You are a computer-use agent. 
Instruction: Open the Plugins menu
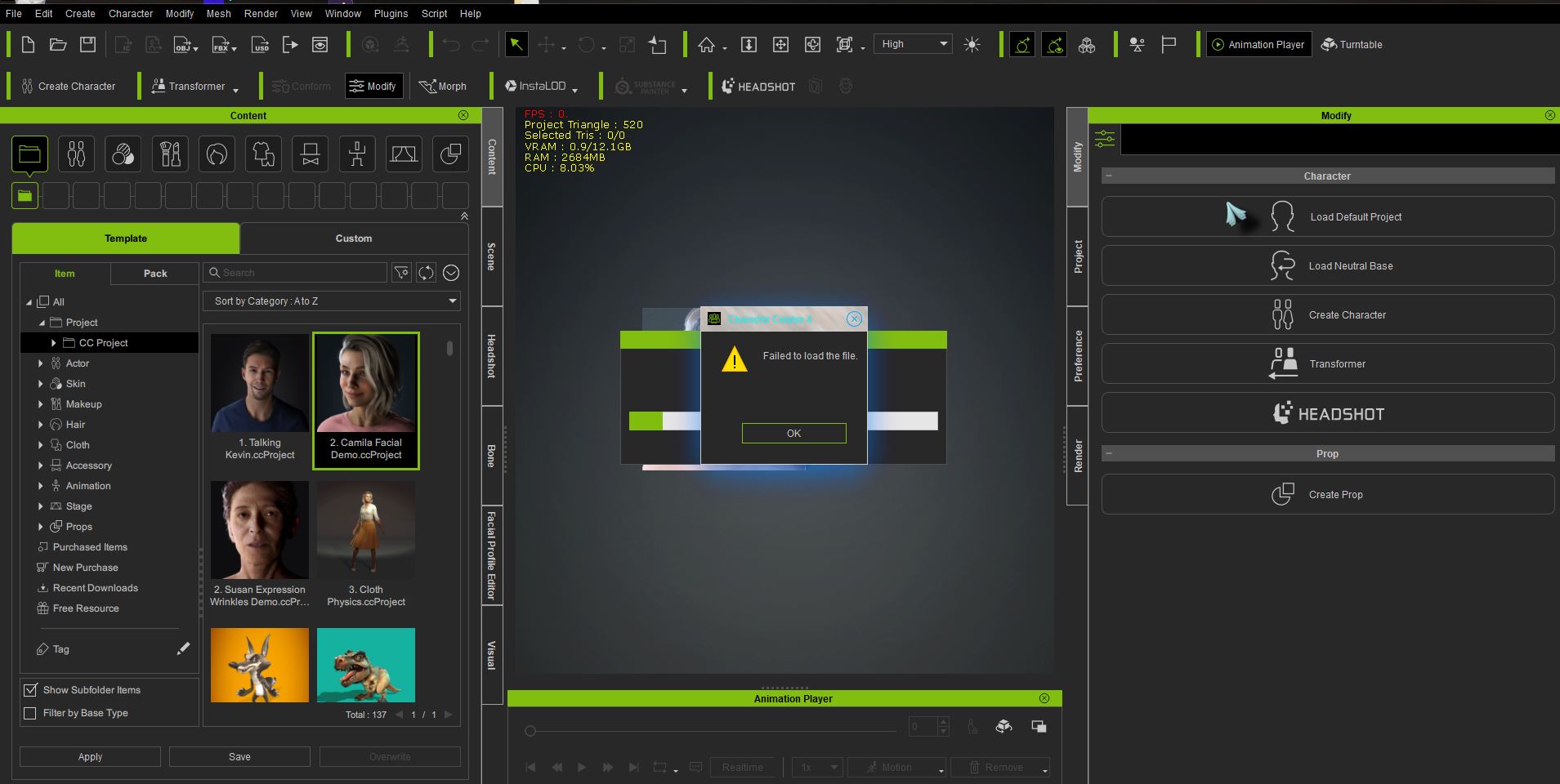pos(391,14)
